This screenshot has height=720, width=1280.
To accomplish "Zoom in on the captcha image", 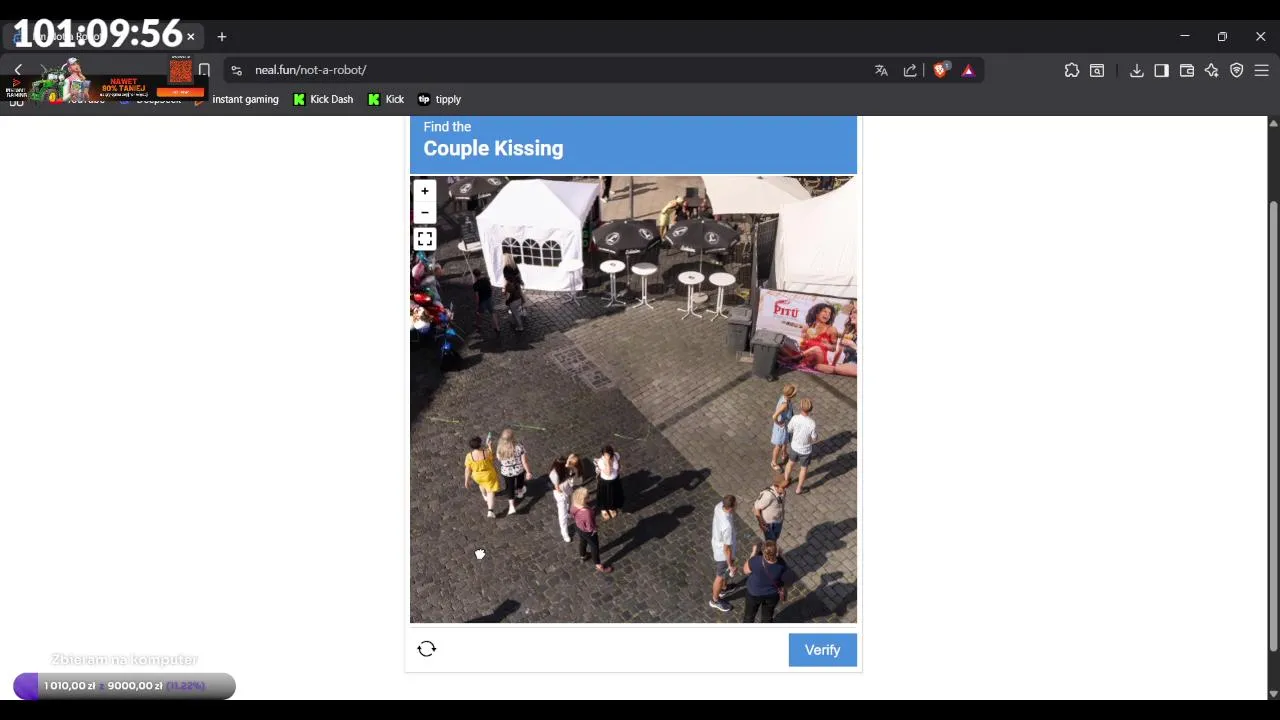I will [424, 191].
